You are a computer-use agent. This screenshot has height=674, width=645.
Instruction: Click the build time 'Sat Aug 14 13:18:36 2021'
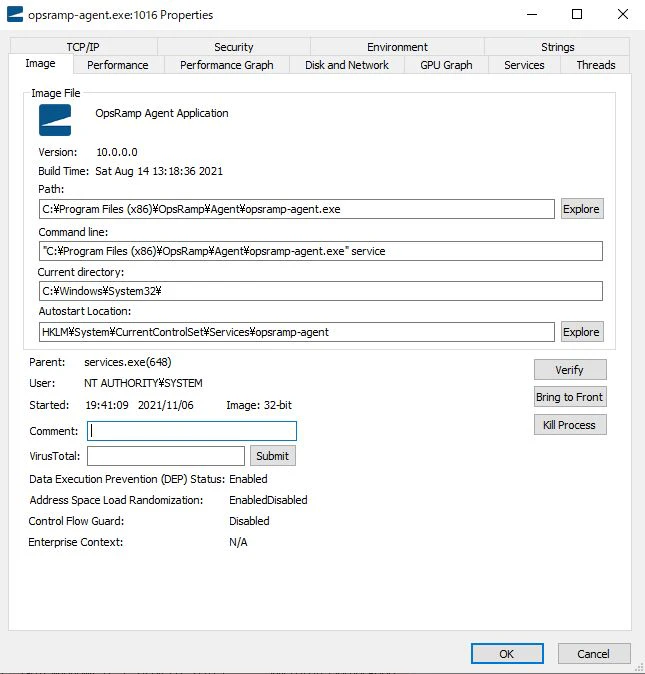click(159, 171)
